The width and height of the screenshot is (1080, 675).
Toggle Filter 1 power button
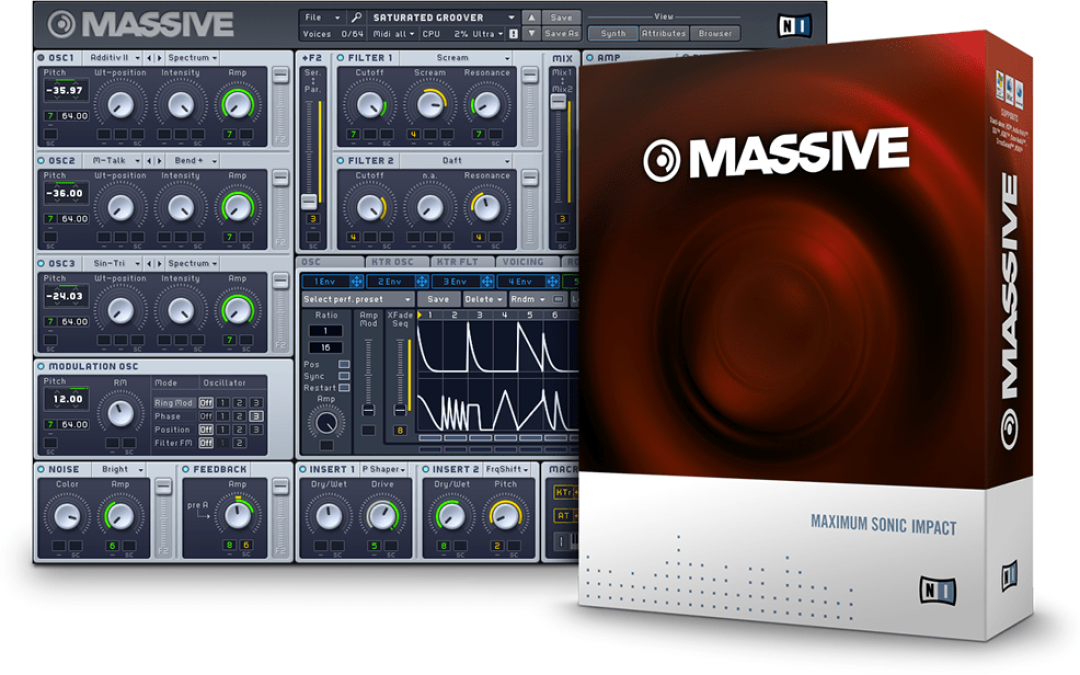click(340, 58)
